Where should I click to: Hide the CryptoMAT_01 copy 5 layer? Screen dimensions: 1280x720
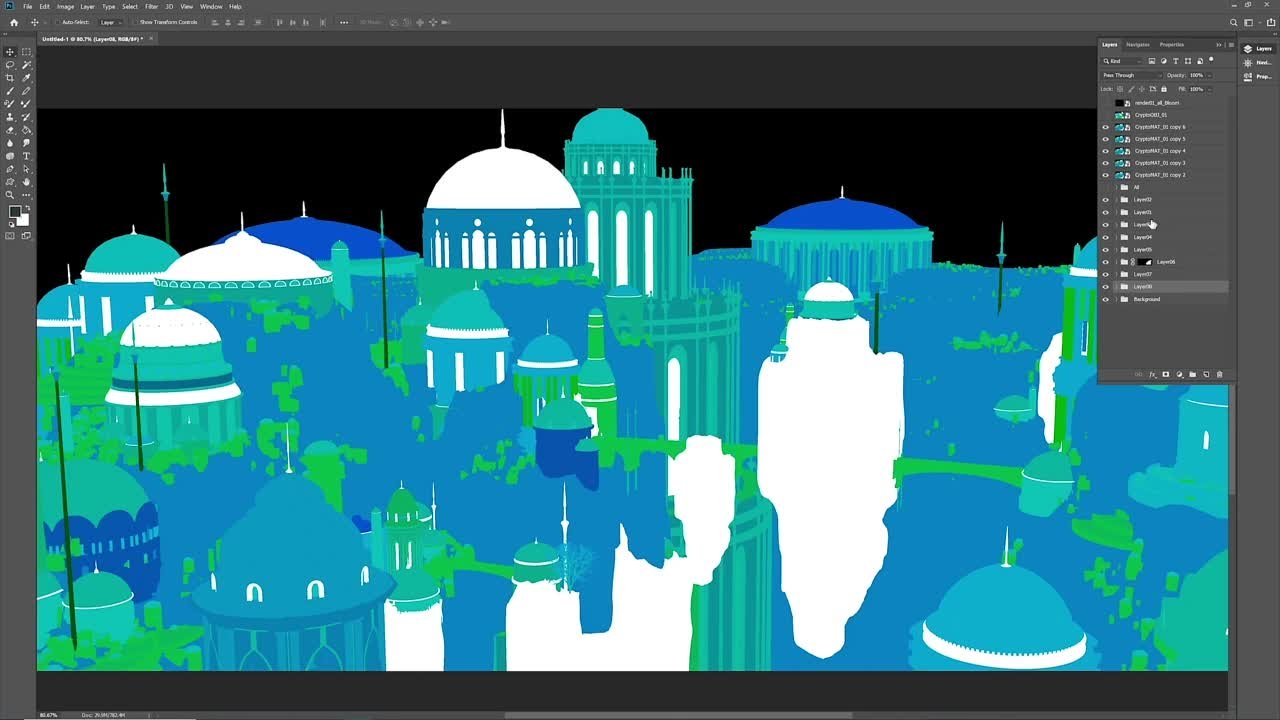tap(1105, 139)
